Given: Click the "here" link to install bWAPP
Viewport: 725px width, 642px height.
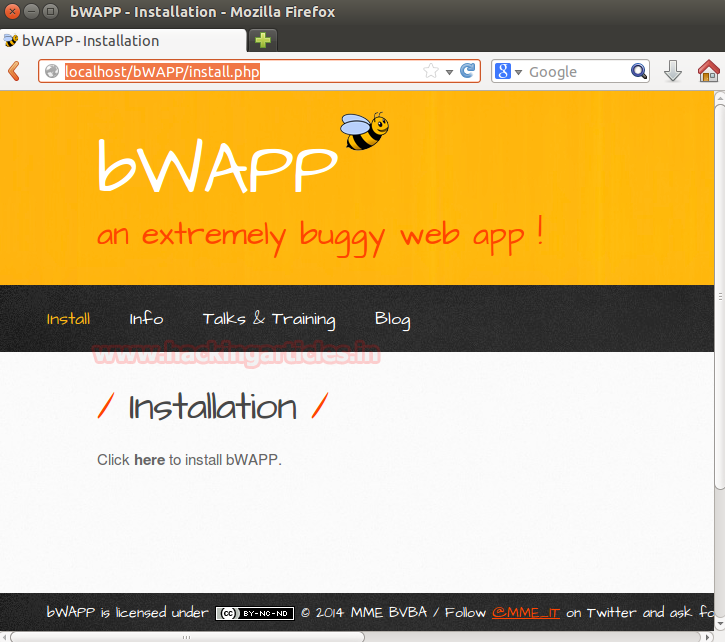Looking at the screenshot, I should (x=149, y=460).
